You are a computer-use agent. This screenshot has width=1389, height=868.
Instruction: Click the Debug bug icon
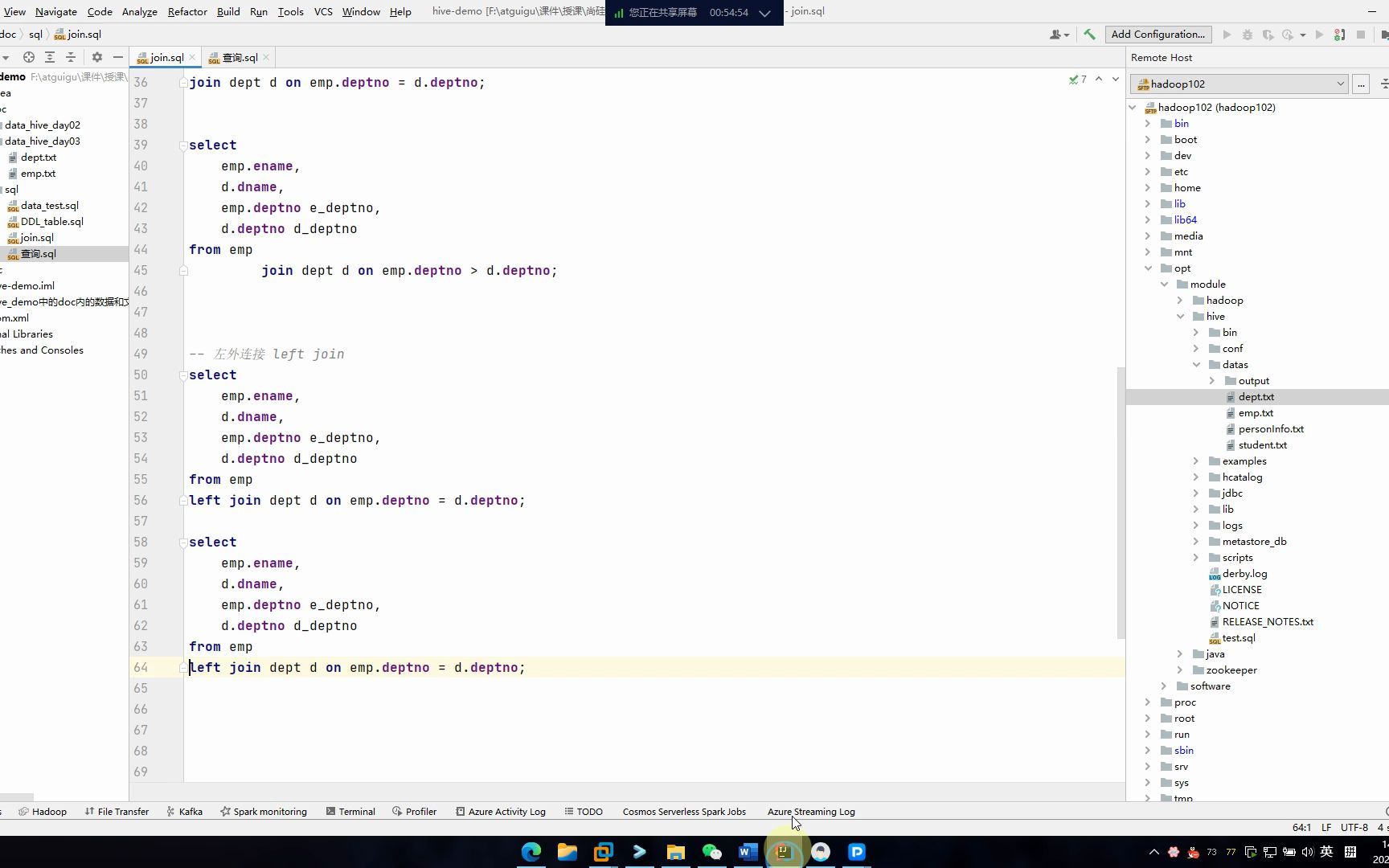[x=1248, y=35]
